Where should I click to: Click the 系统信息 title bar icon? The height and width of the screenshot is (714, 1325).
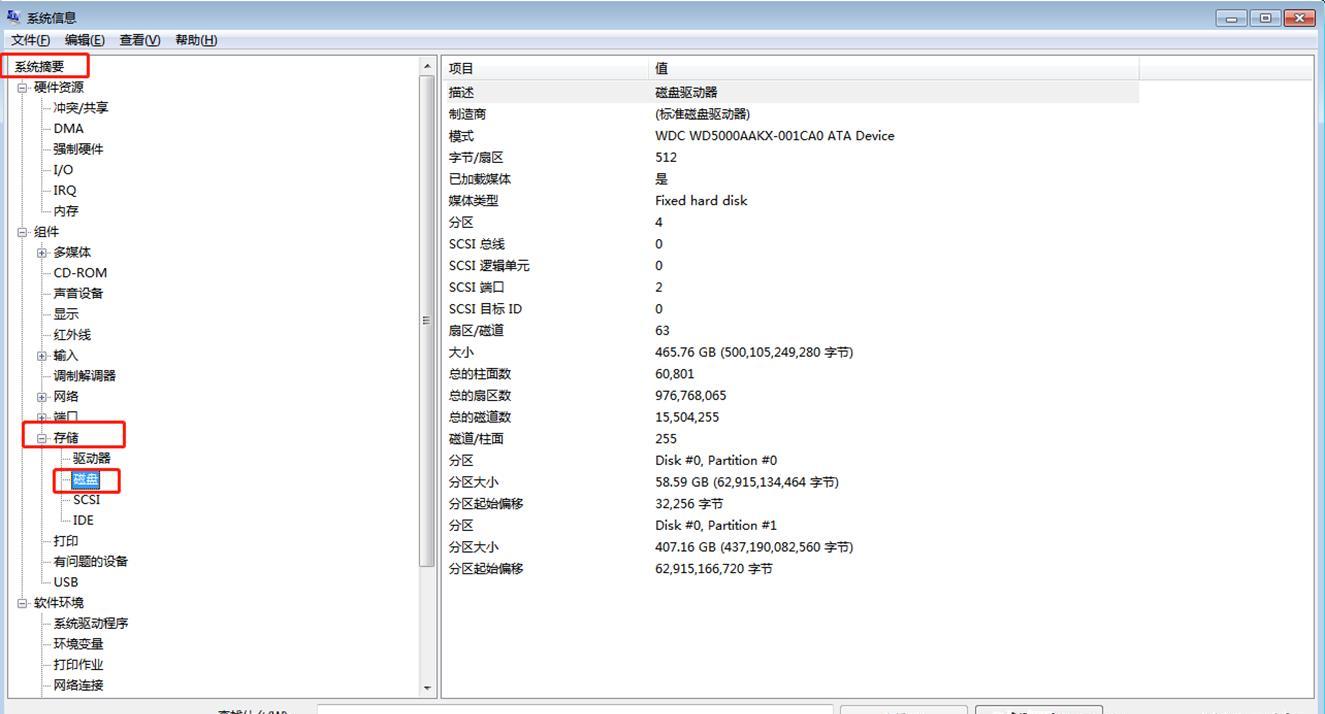tap(13, 17)
